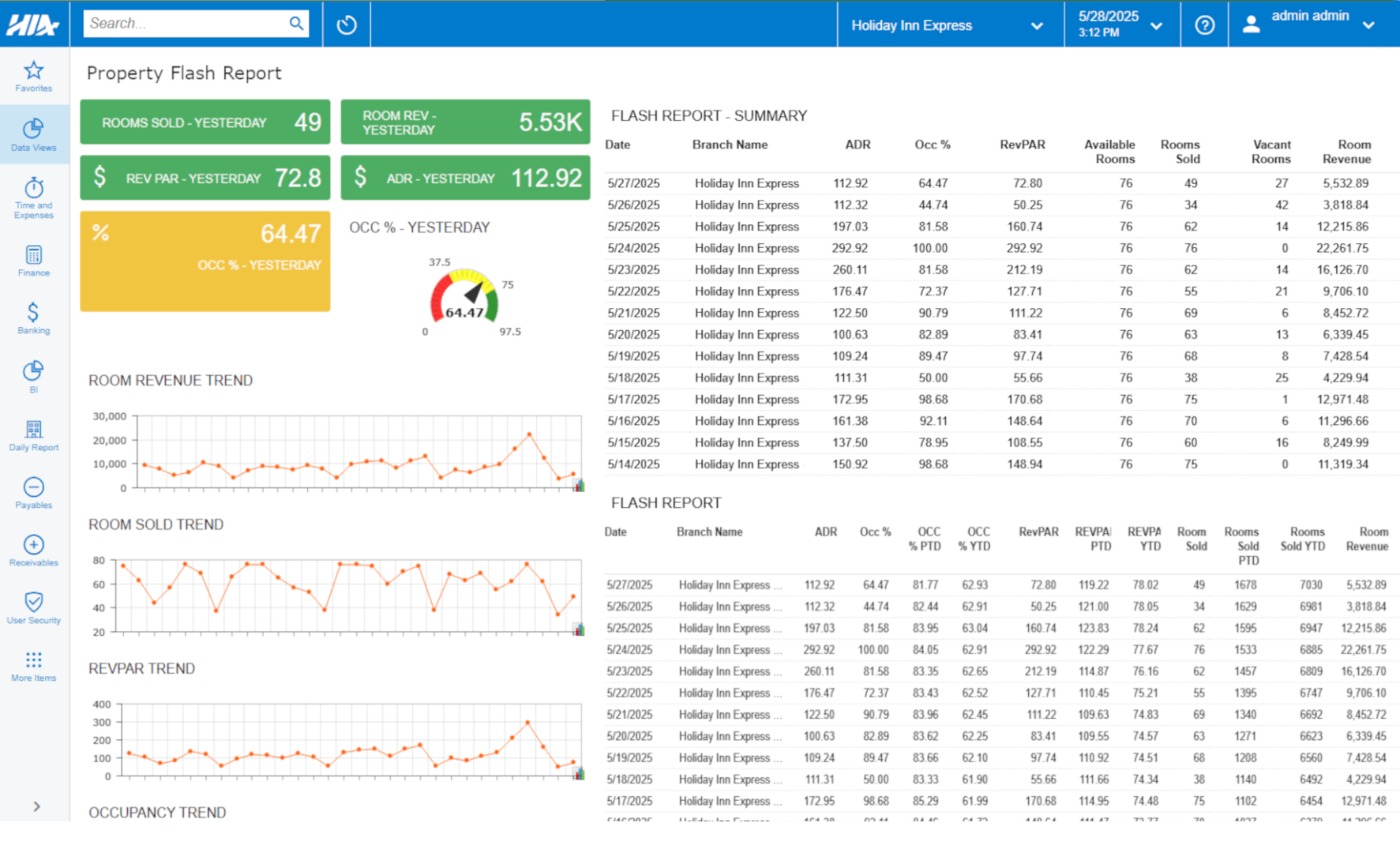Screen dimensions: 1400x853
Task: Open the Time and Expenses workspace
Action: click(x=33, y=197)
